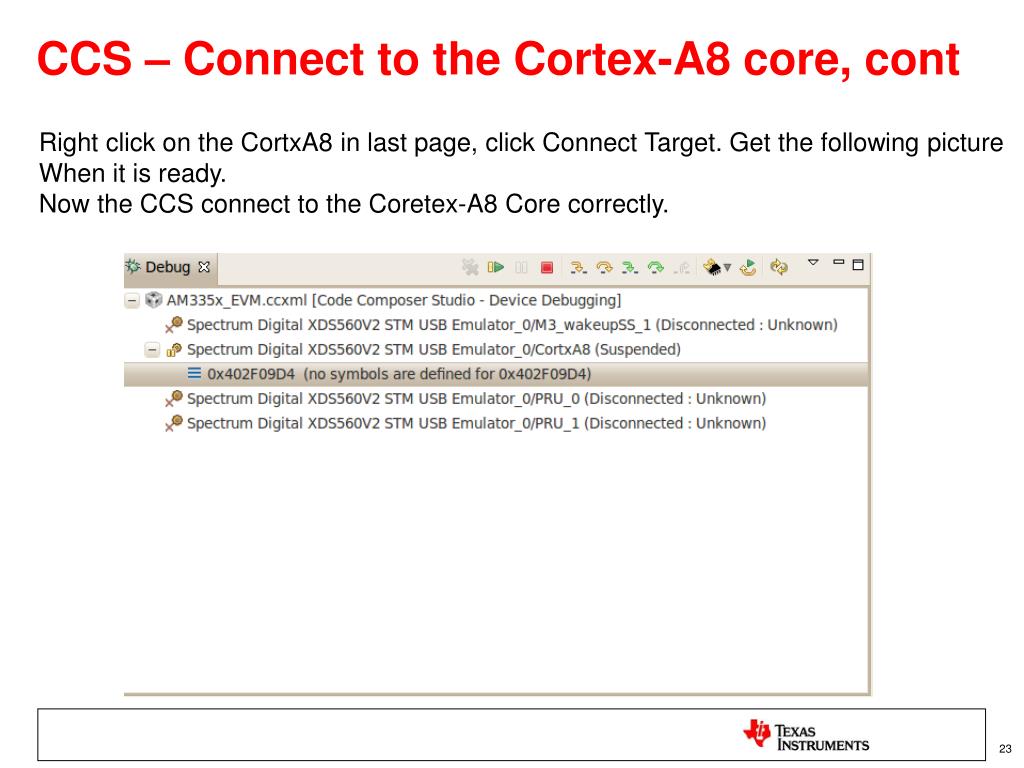The height and width of the screenshot is (768, 1024).
Task: Click the green Assembly Step Over icon
Action: [655, 267]
